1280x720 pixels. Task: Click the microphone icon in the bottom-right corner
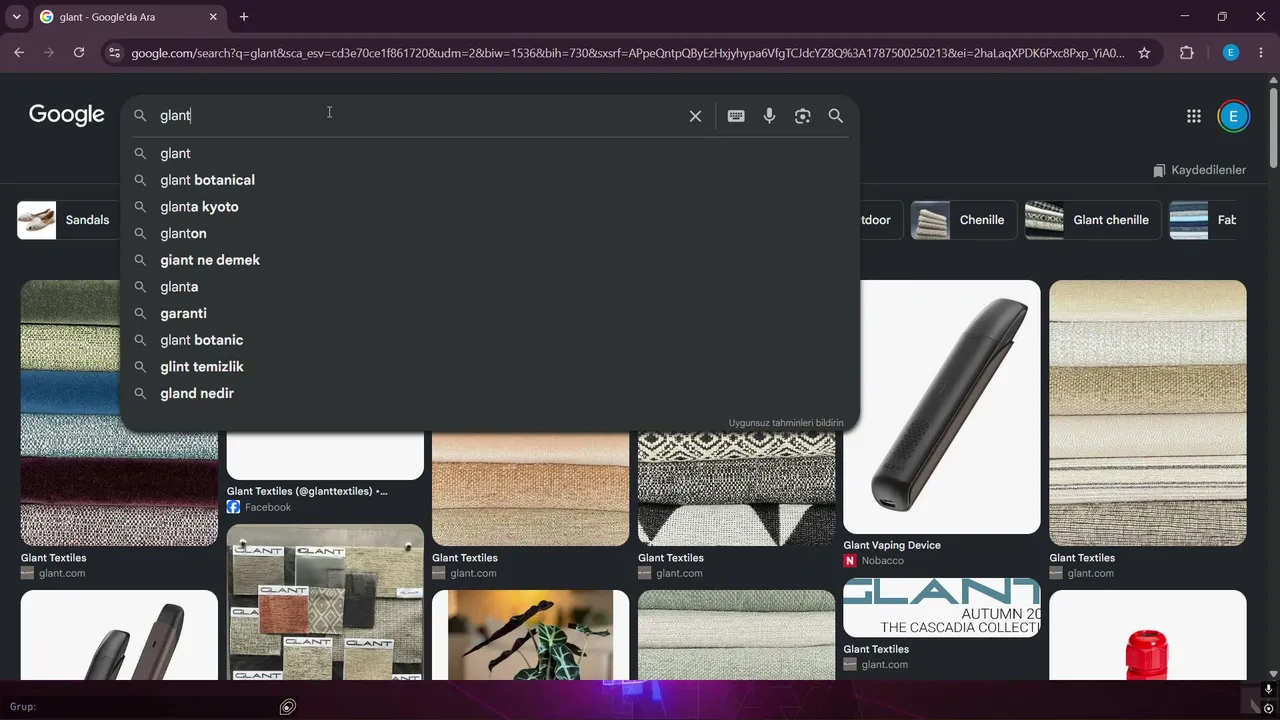(x=1268, y=690)
